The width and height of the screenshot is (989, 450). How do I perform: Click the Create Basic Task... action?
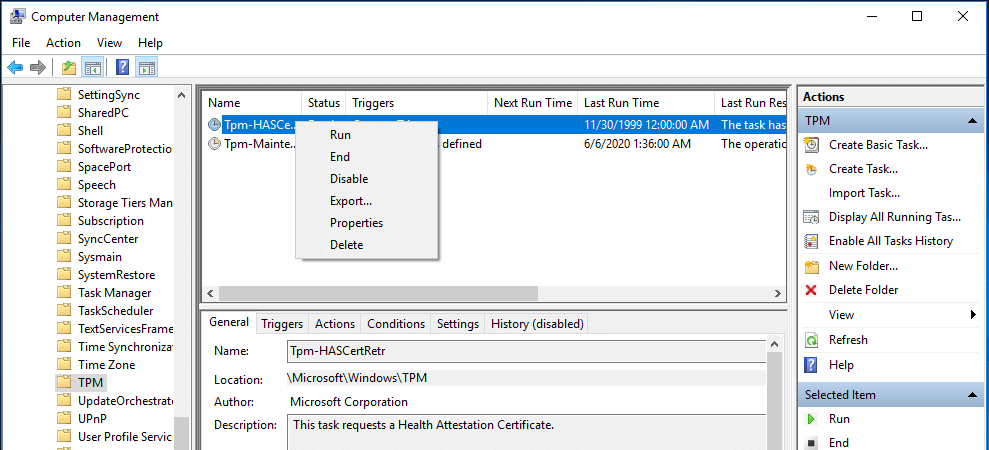(878, 145)
